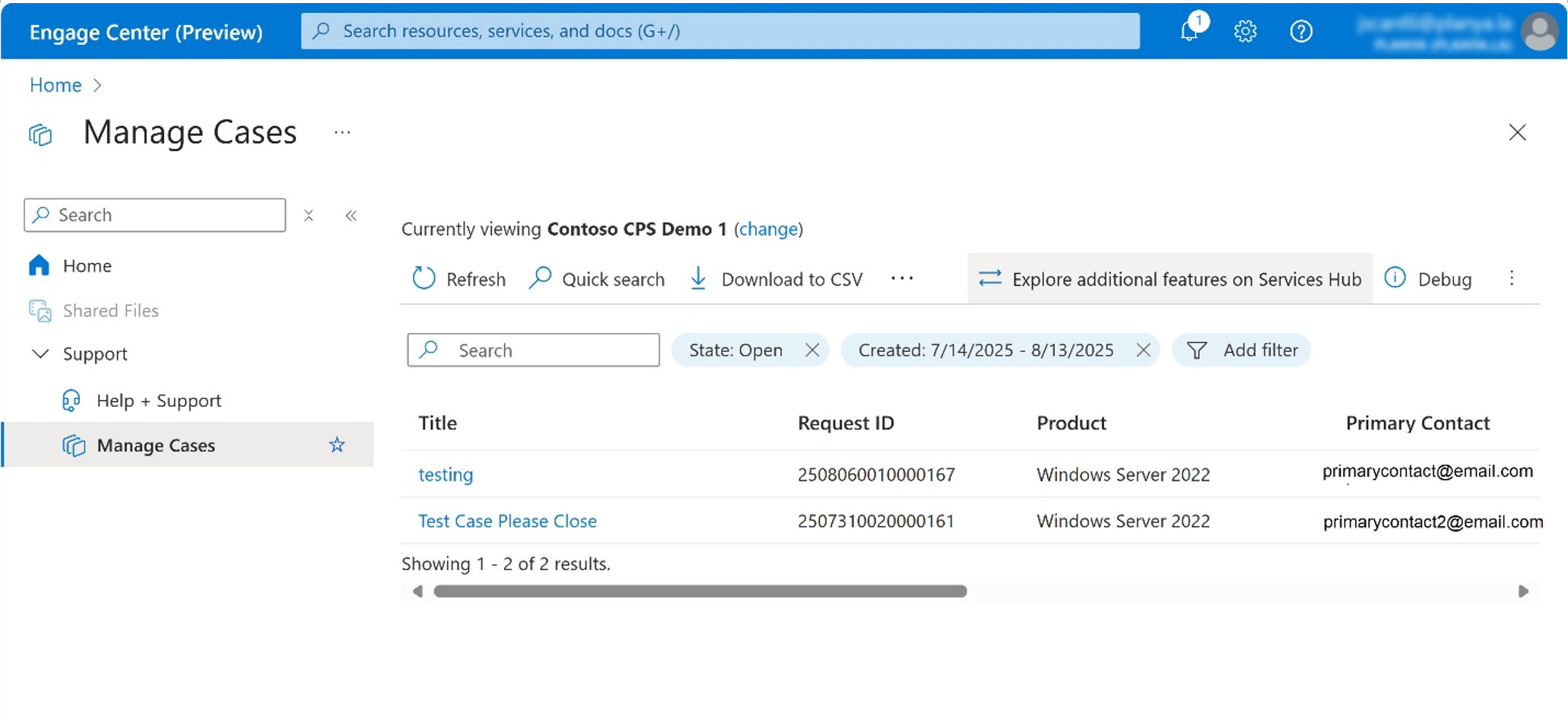Close the Manage Cases blade
The height and width of the screenshot is (717, 1568).
(x=1517, y=132)
